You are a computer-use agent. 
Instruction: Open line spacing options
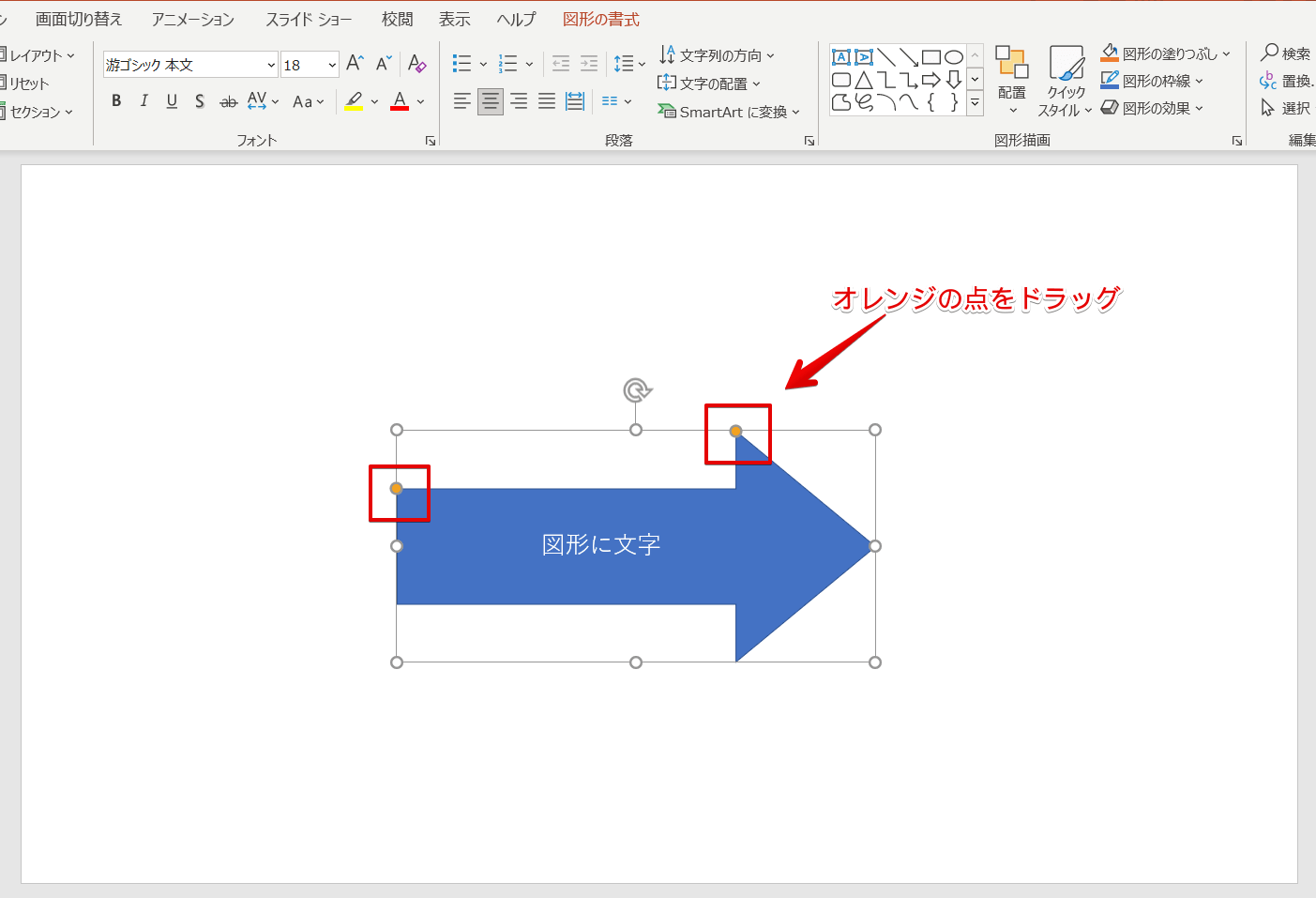click(x=629, y=63)
